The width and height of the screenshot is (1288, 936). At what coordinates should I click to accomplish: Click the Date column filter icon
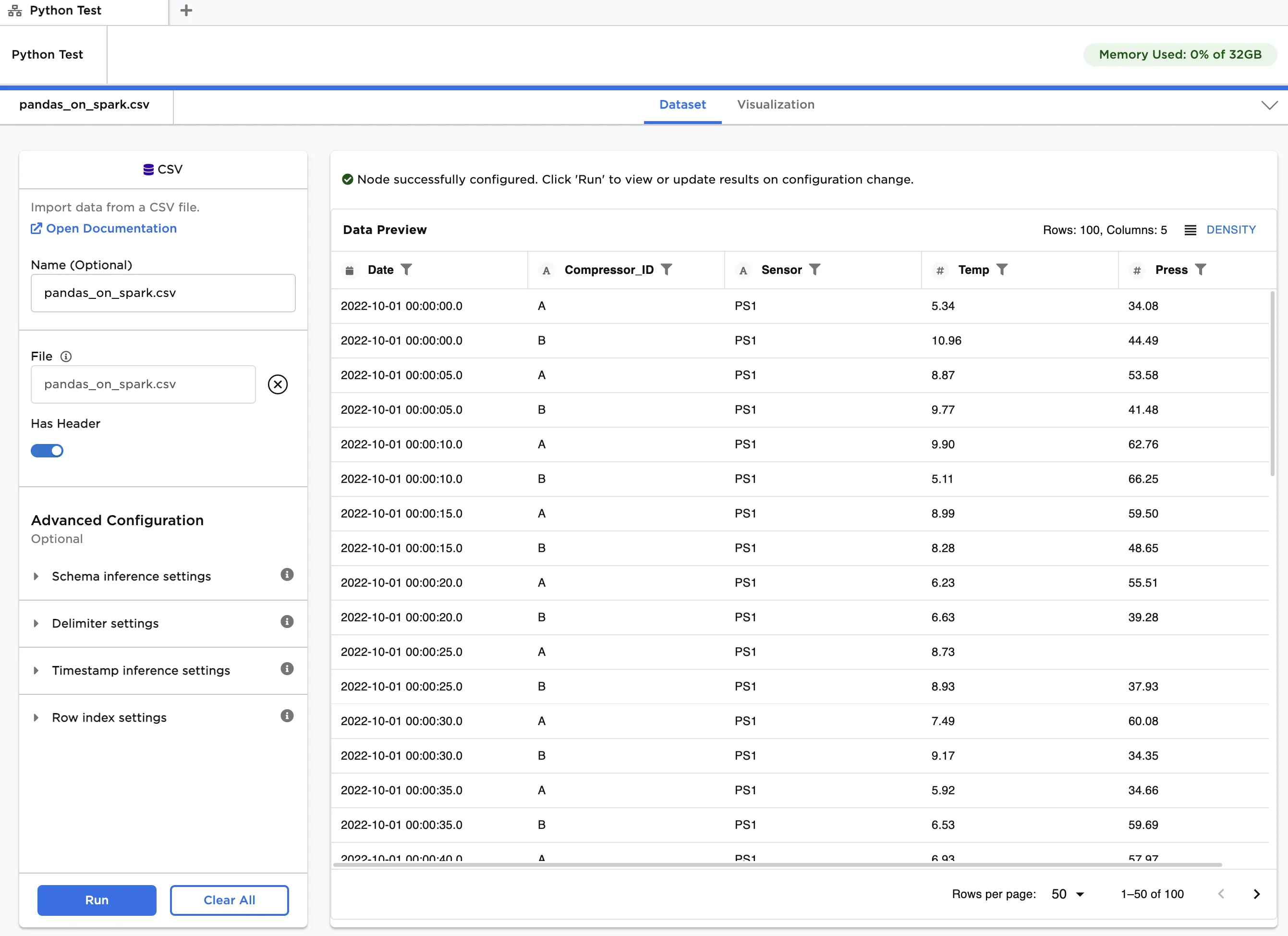click(x=406, y=270)
